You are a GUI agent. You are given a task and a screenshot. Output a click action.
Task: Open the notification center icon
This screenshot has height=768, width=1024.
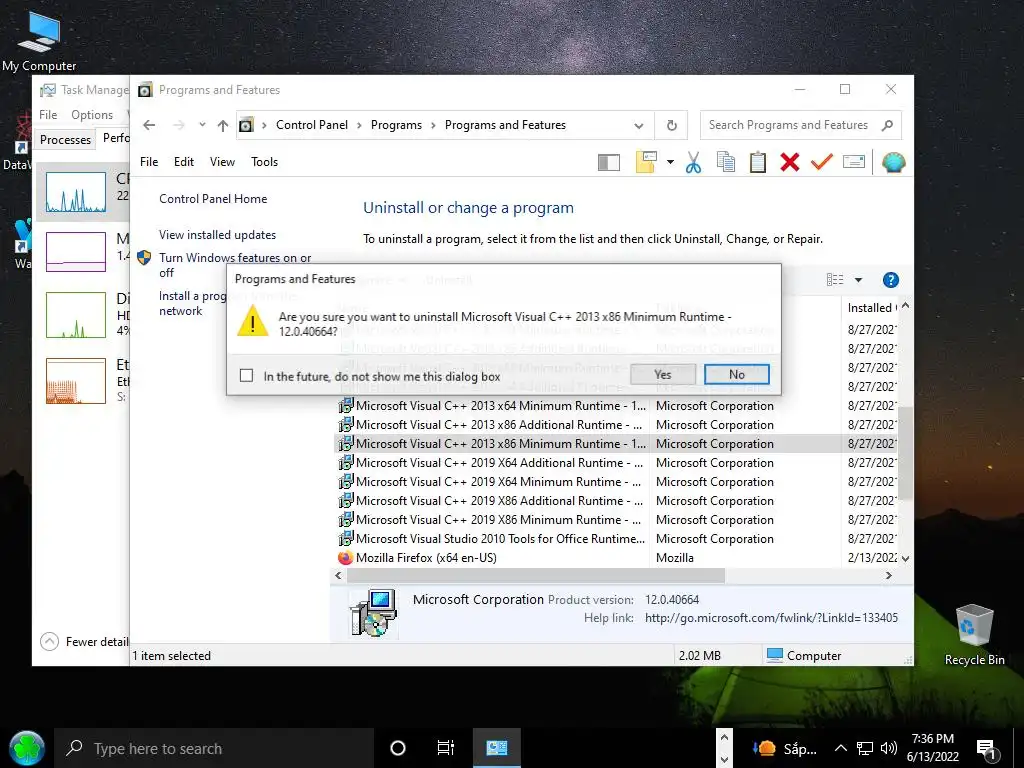click(986, 749)
